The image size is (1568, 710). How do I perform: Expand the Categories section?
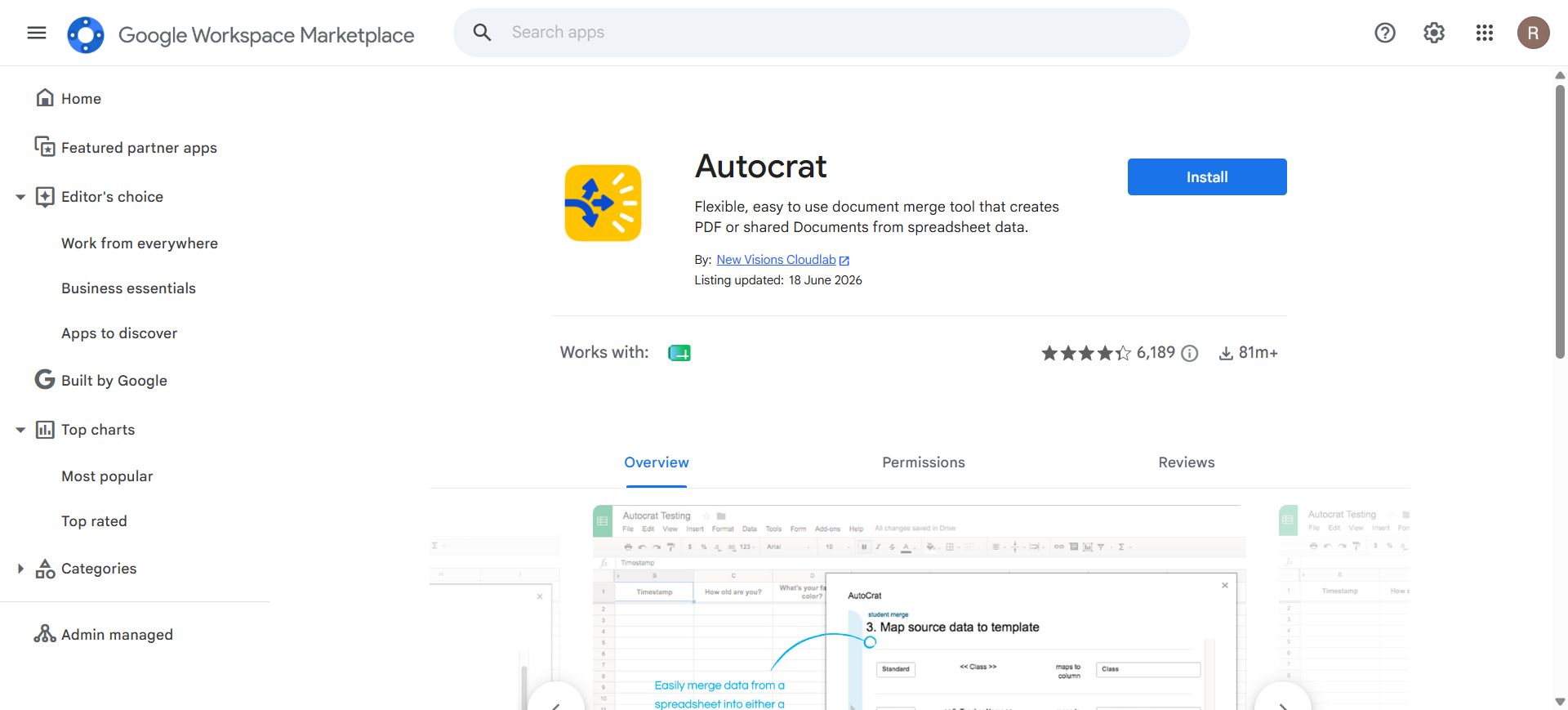point(20,569)
